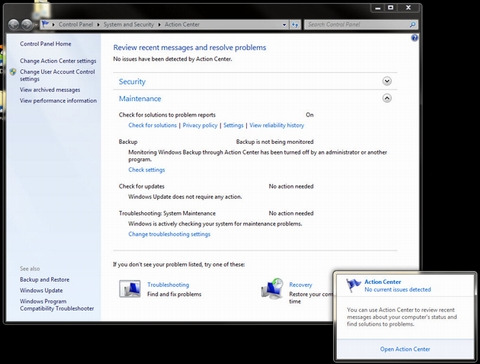
Task: Open Change Action Center settings
Action: click(58, 61)
